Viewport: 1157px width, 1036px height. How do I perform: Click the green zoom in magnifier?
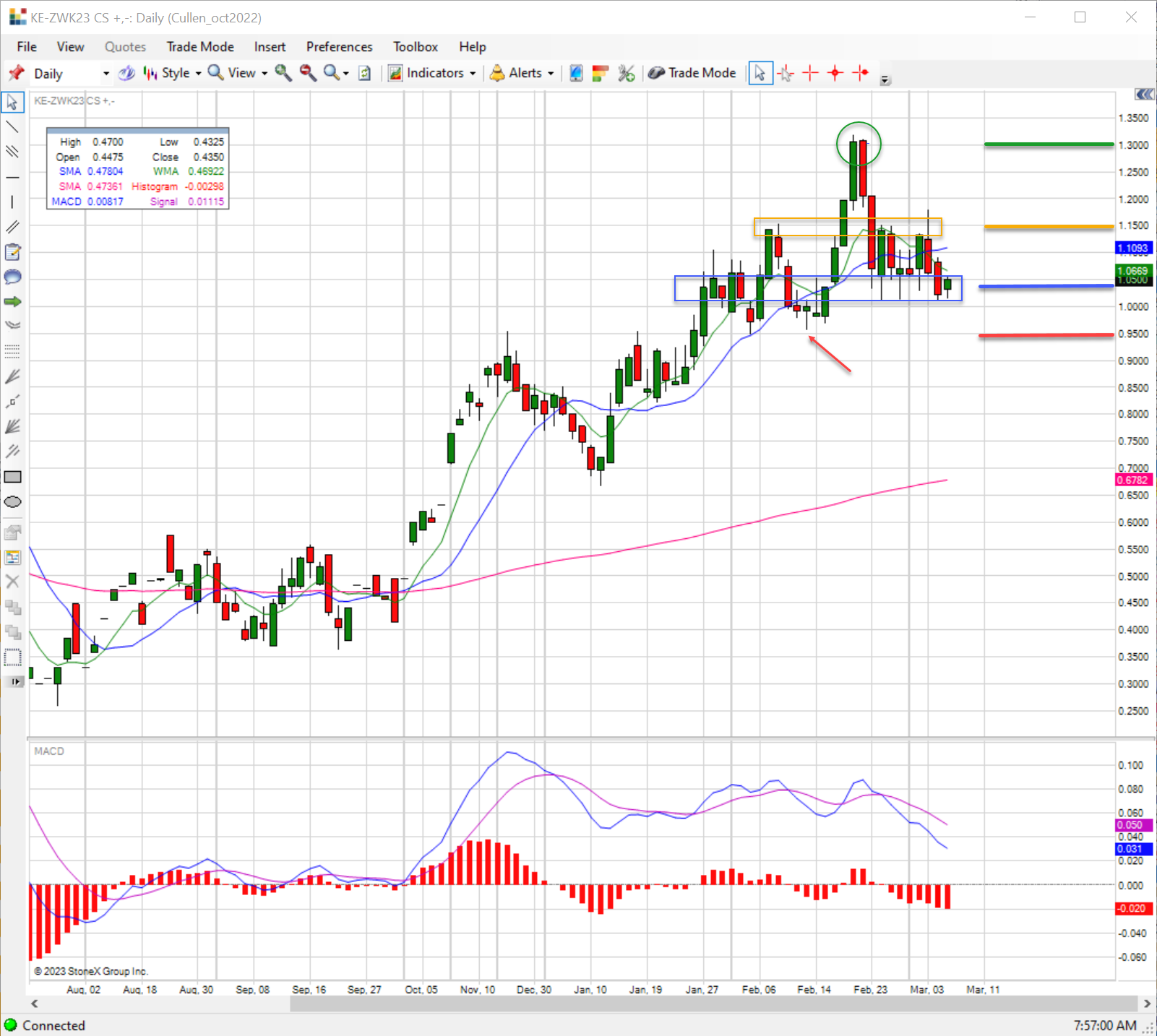tap(283, 73)
